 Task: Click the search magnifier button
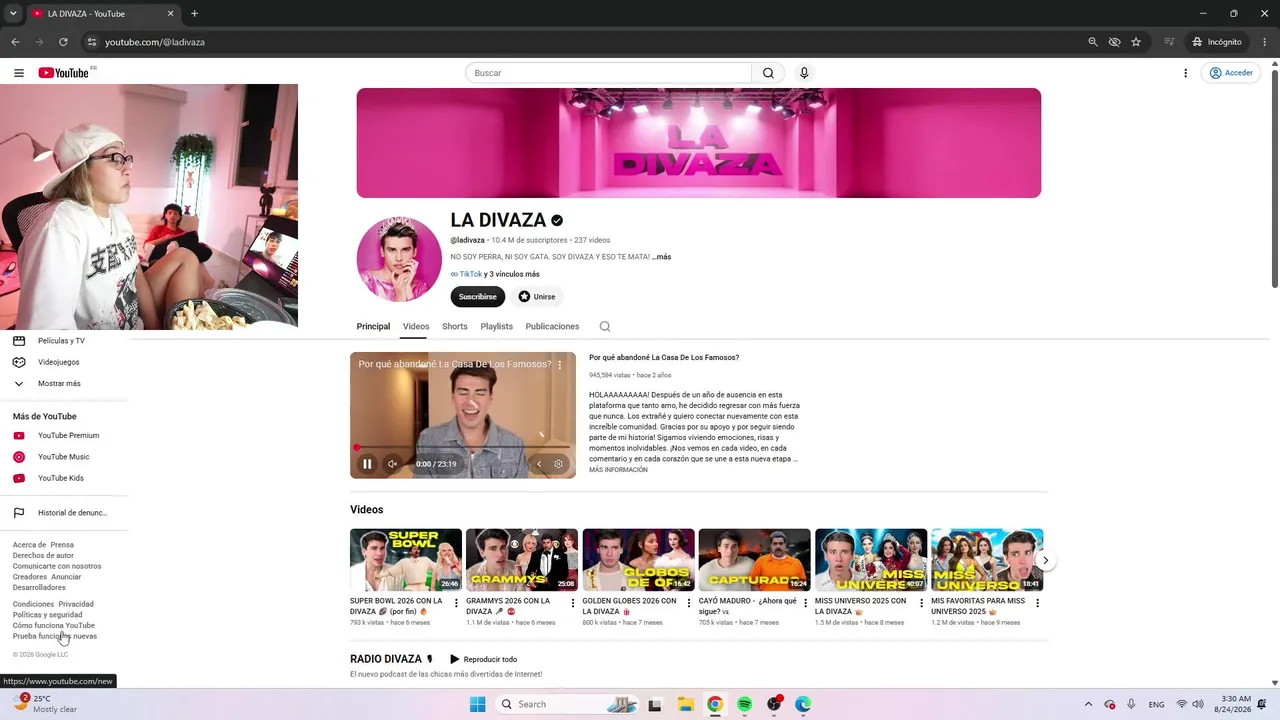[x=768, y=73]
